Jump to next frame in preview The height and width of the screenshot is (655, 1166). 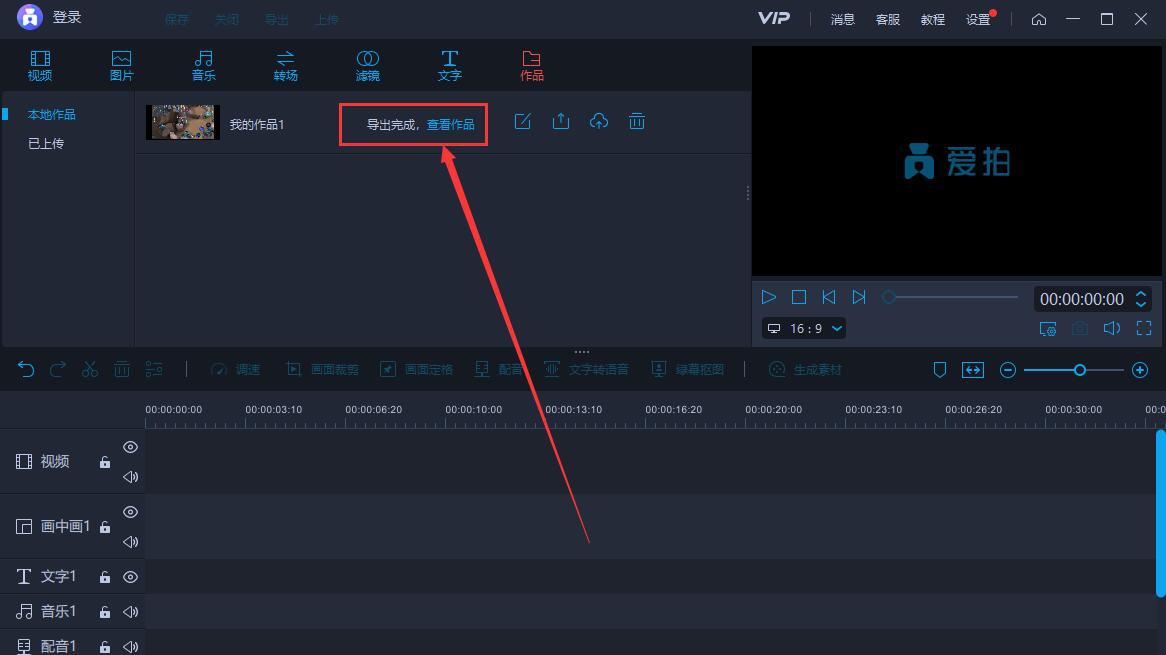859,297
